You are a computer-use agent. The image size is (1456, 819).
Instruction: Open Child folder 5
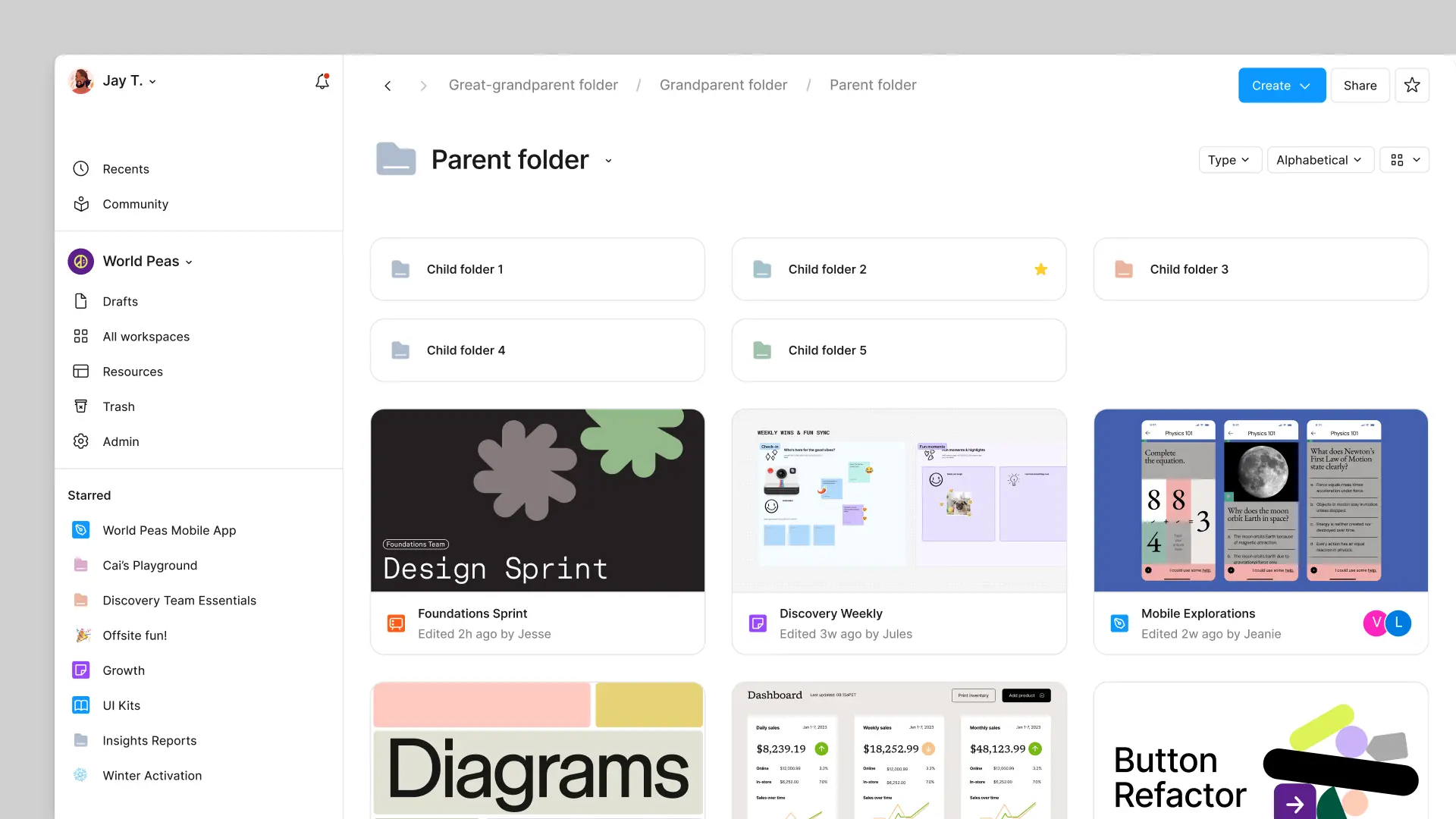pyautogui.click(x=899, y=350)
